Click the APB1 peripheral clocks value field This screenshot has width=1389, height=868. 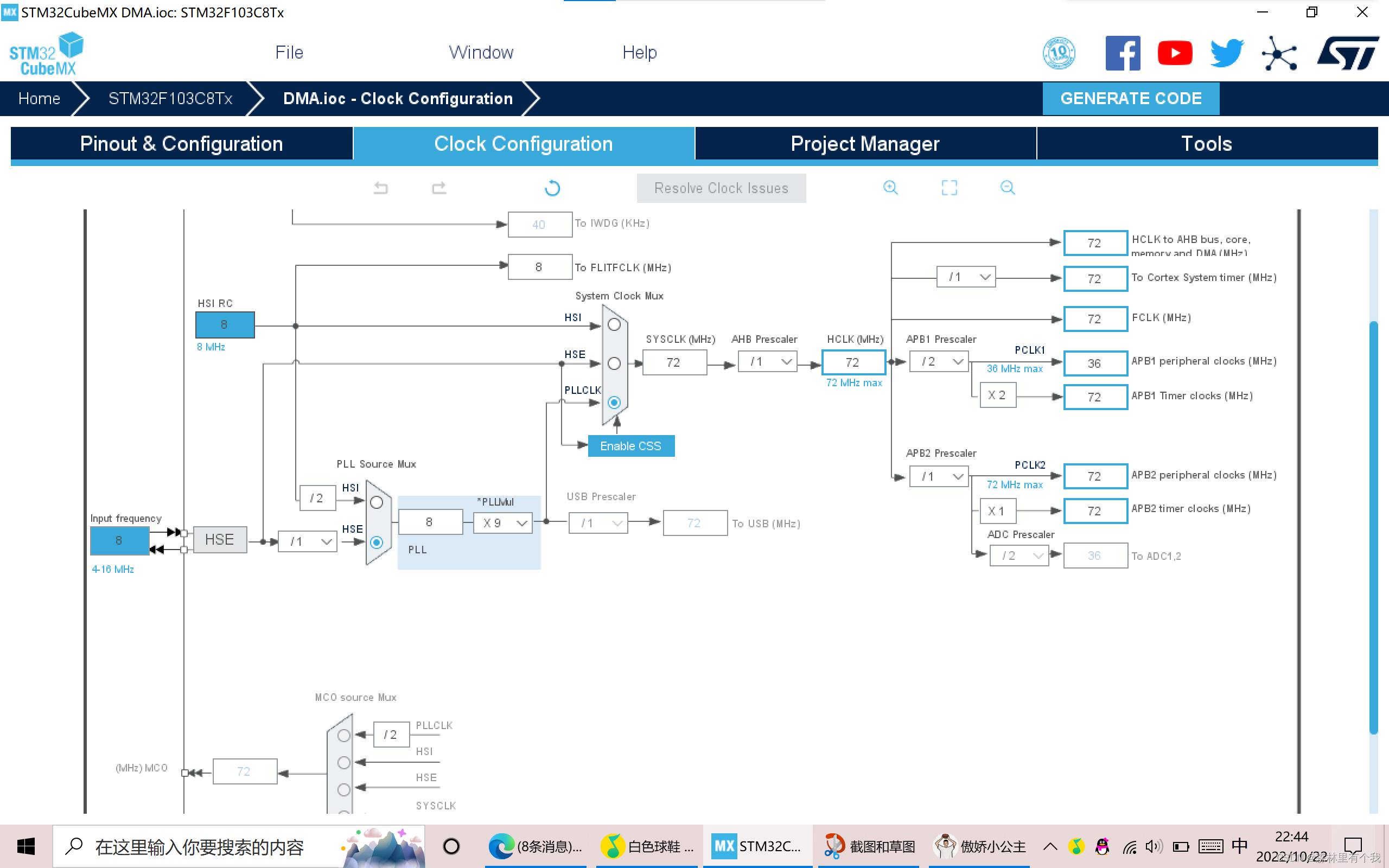tap(1095, 363)
